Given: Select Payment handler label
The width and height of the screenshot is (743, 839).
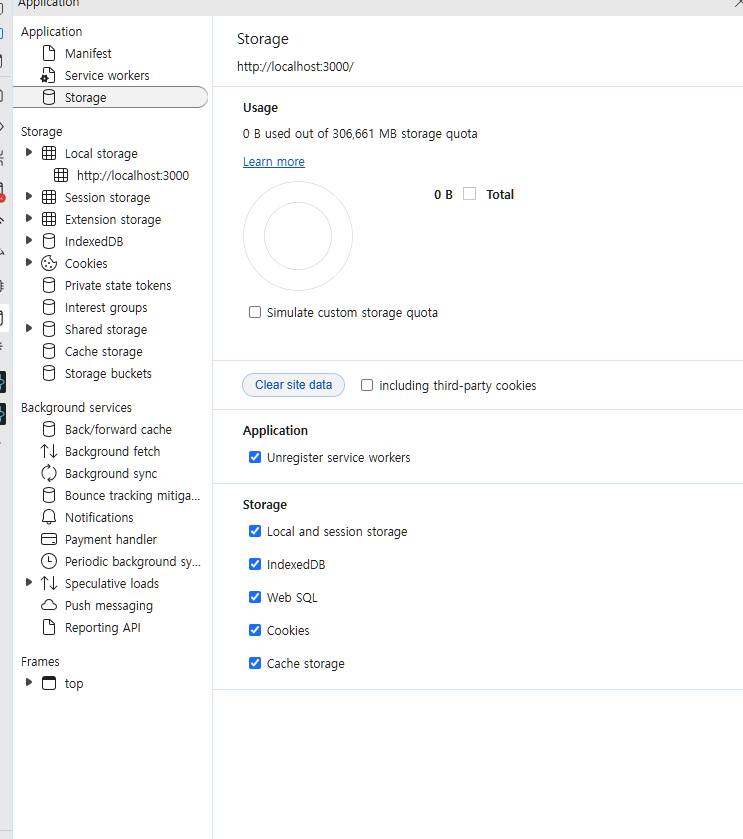Looking at the screenshot, I should pyautogui.click(x=111, y=539).
